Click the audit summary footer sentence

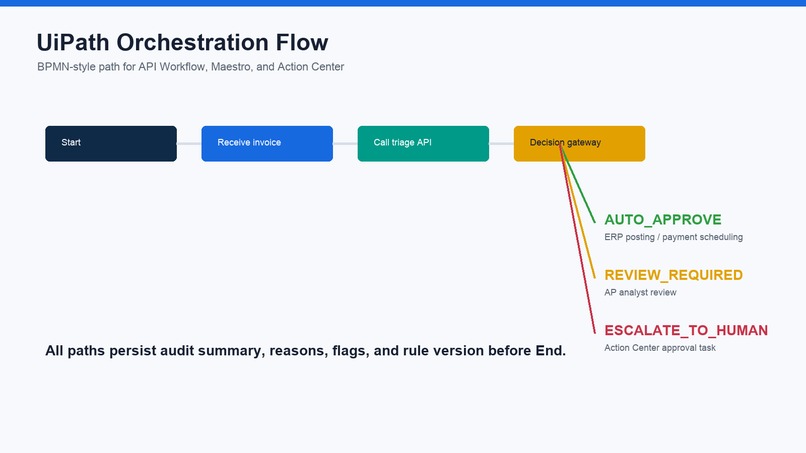[x=305, y=351]
